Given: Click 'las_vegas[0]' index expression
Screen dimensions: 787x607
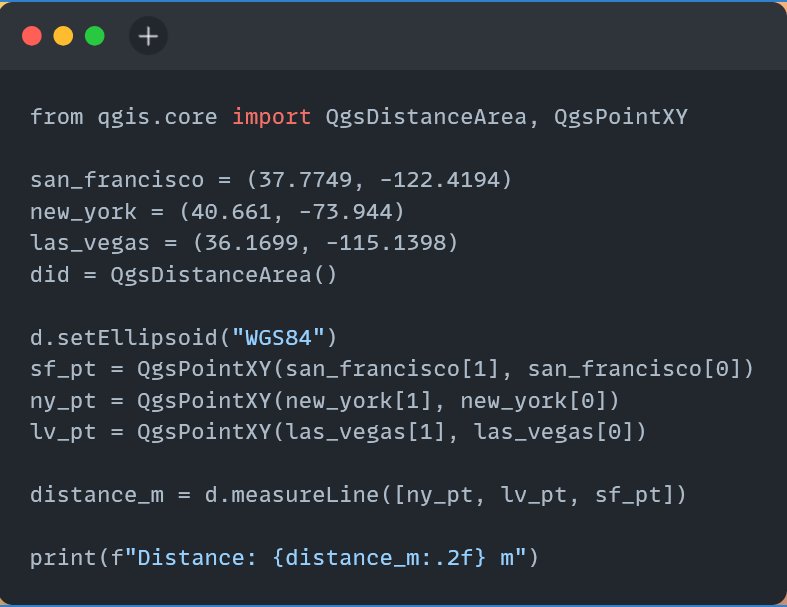Looking at the screenshot, I should pos(554,432).
